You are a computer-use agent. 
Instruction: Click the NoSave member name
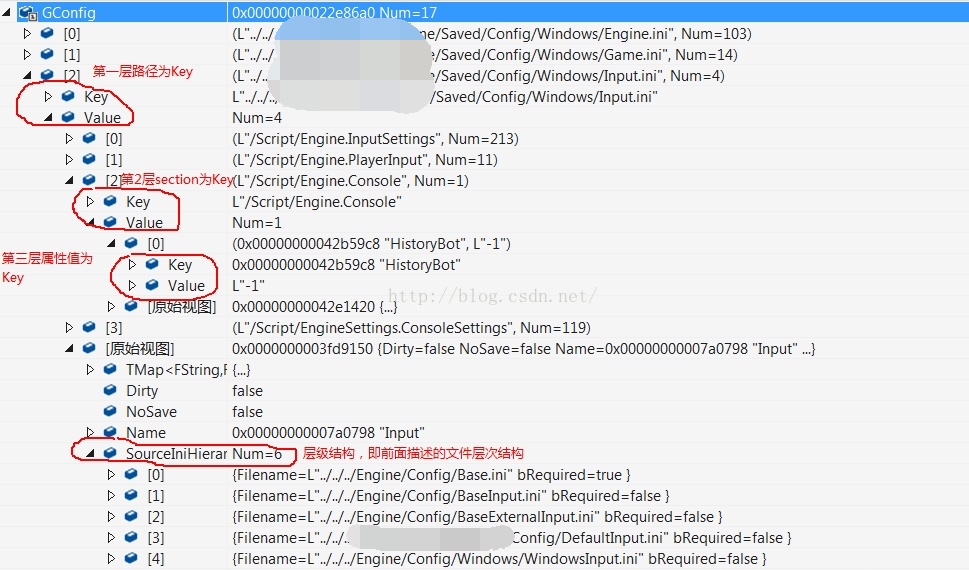(x=151, y=412)
